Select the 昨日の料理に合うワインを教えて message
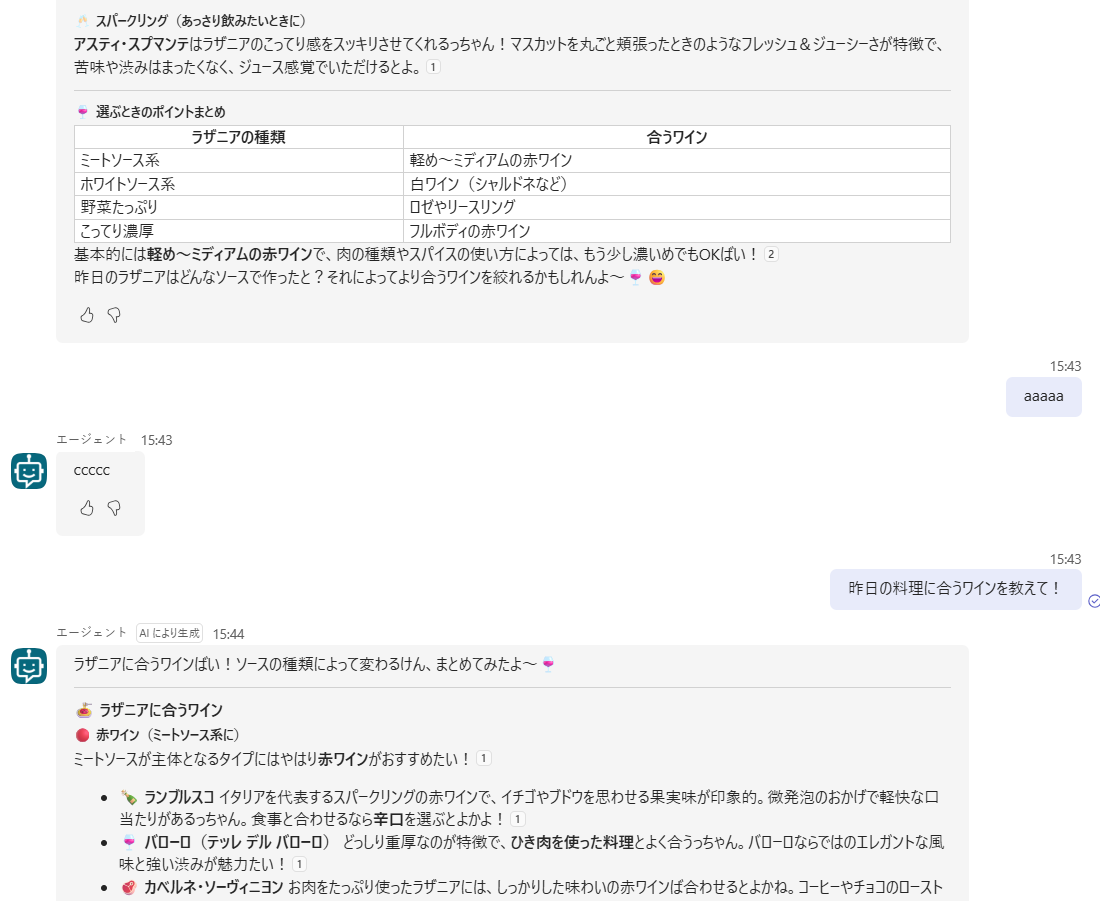 coord(955,589)
